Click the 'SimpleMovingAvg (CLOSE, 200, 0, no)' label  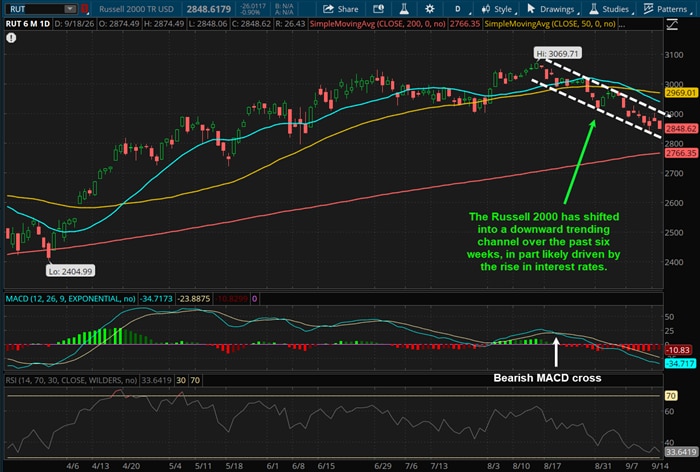(377, 24)
